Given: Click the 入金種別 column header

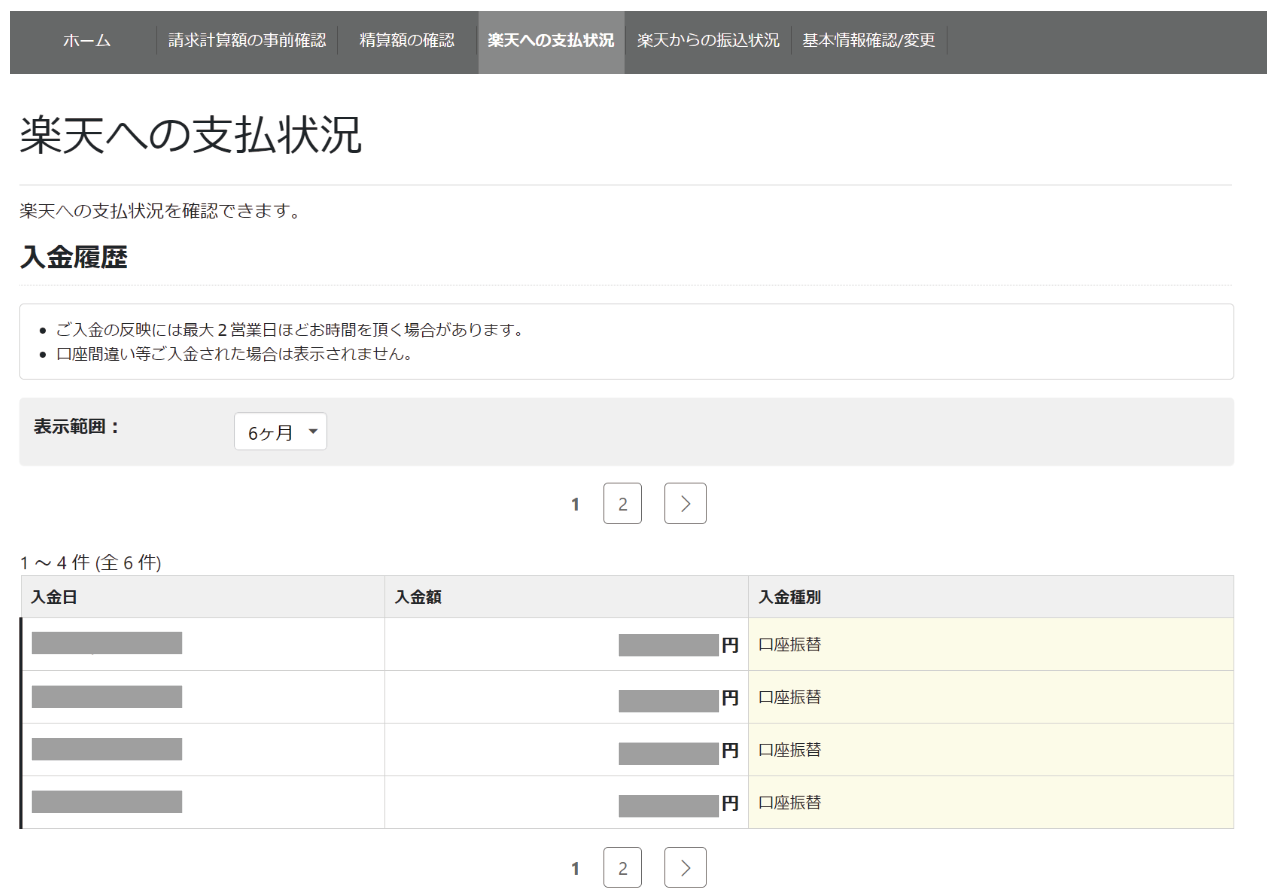Looking at the screenshot, I should click(790, 597).
